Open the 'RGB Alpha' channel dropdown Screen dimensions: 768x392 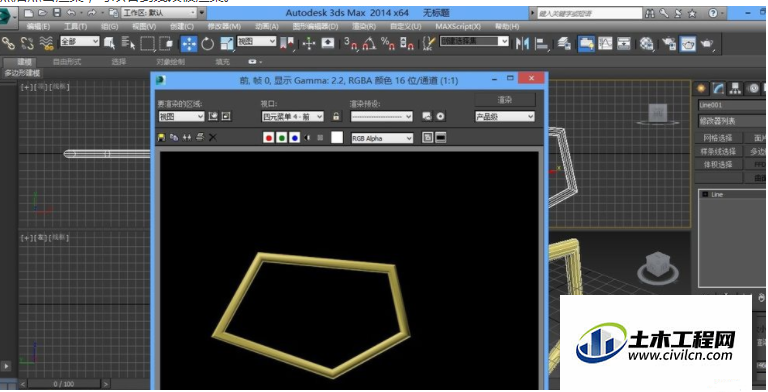coord(382,138)
